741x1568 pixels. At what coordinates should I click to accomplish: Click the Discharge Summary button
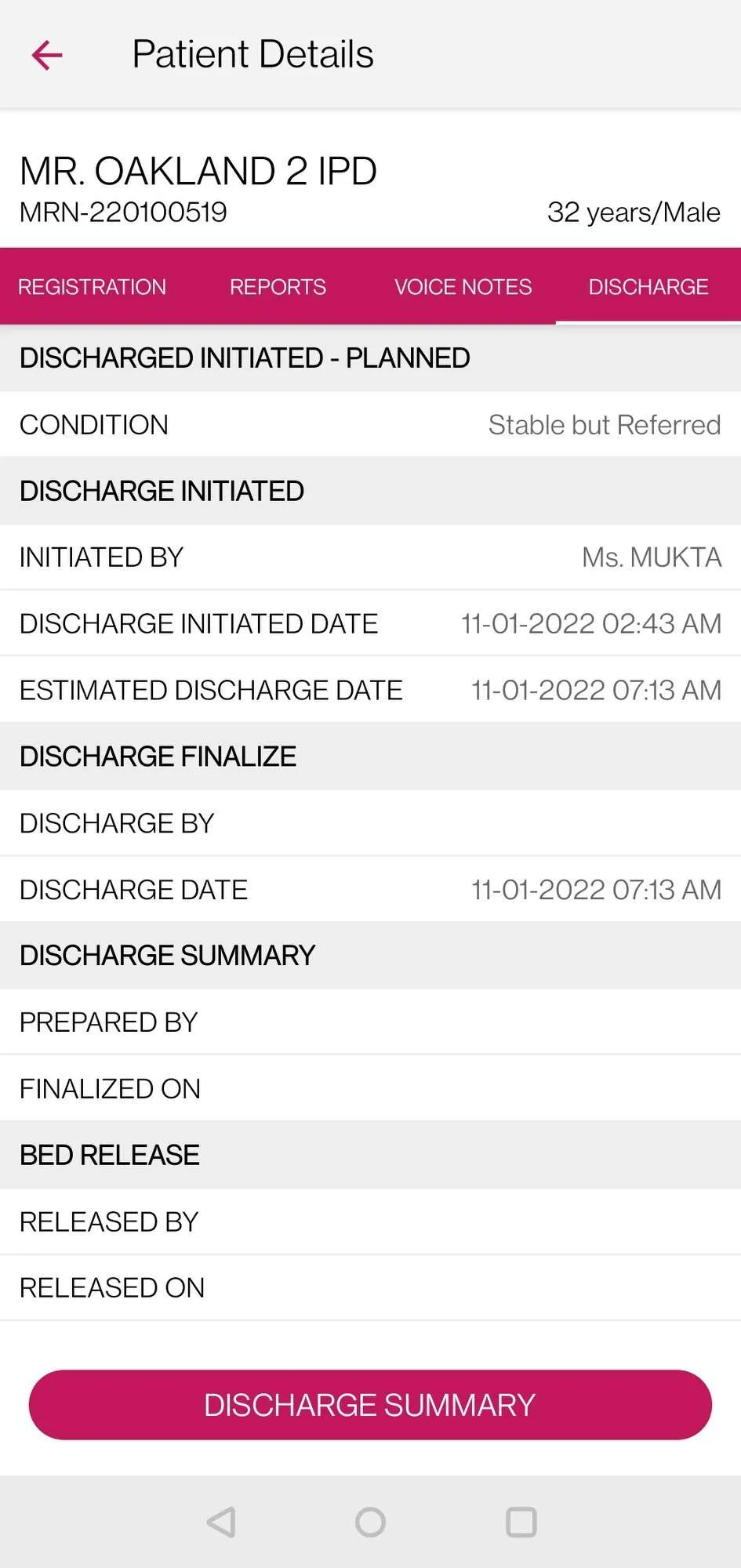(370, 1404)
